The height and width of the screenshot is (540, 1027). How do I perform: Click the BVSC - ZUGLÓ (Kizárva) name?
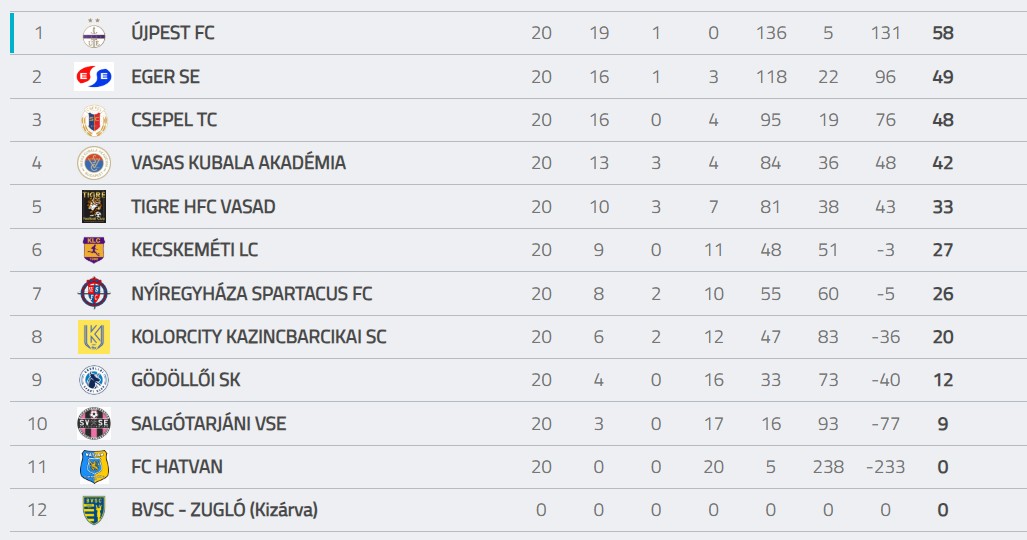pos(224,510)
